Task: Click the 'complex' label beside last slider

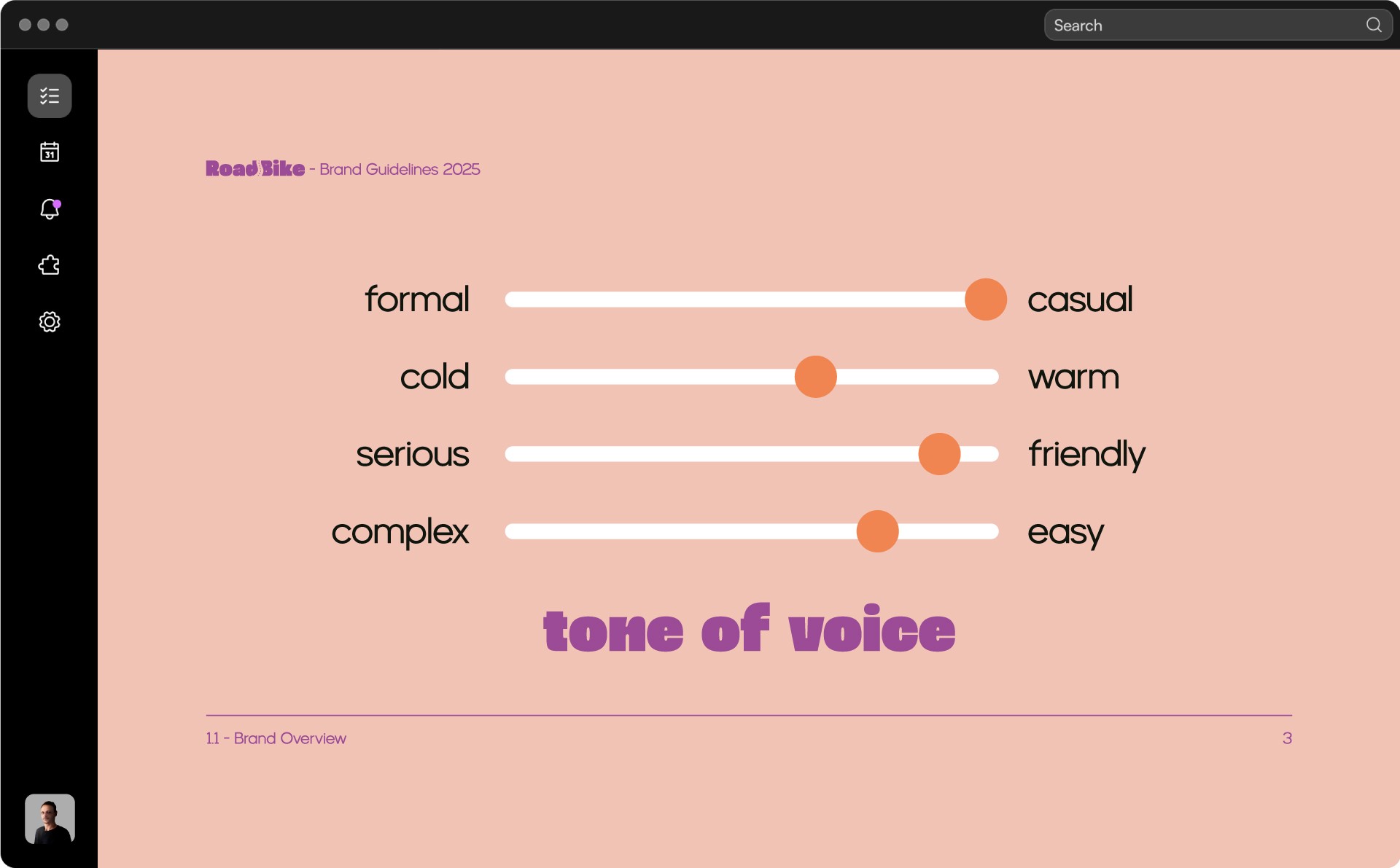Action: pyautogui.click(x=400, y=532)
